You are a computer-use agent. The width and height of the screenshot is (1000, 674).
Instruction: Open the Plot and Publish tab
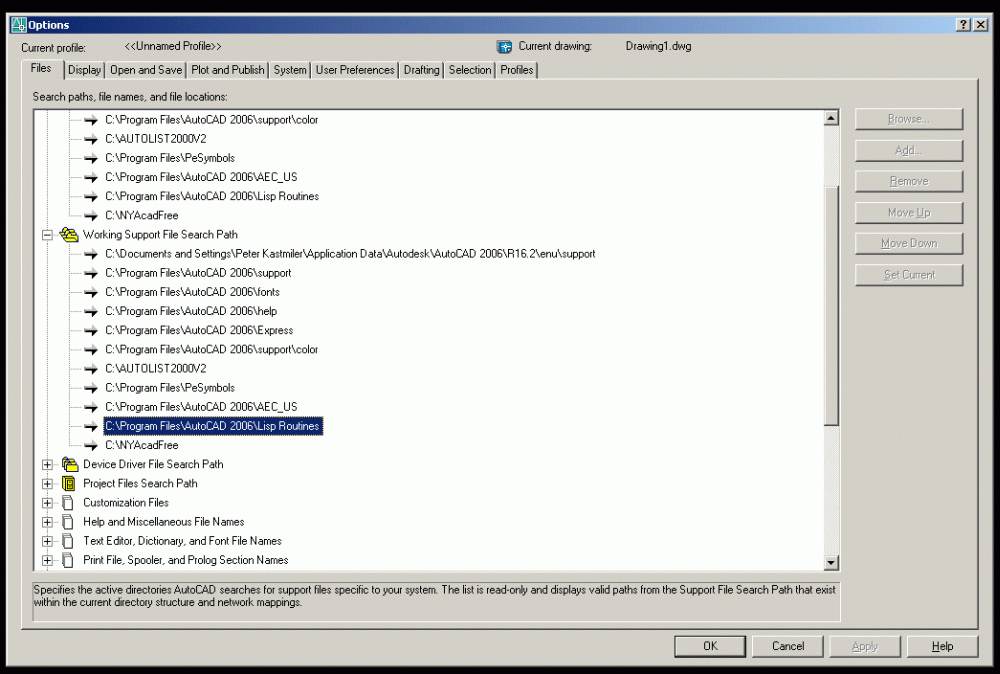pyautogui.click(x=228, y=70)
